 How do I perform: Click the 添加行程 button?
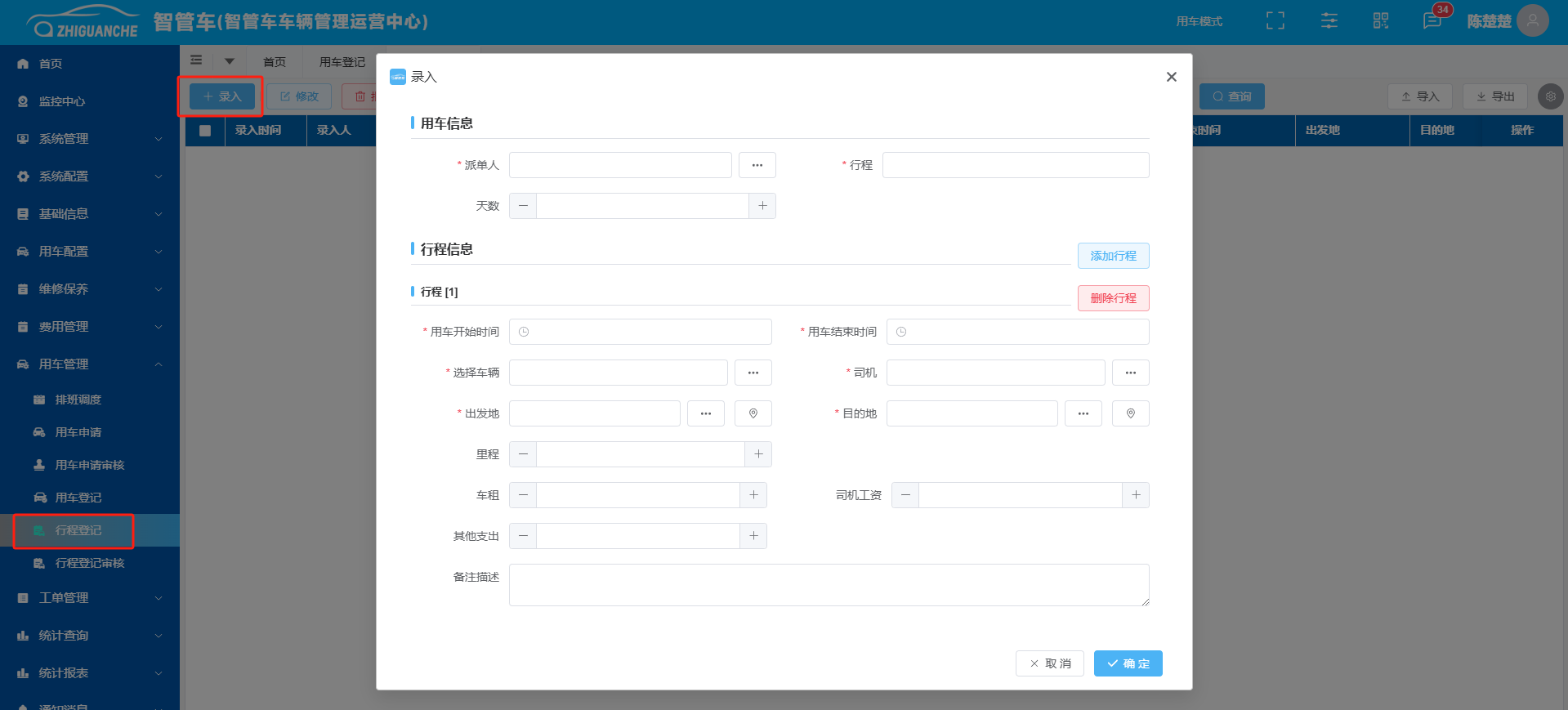coord(1113,256)
